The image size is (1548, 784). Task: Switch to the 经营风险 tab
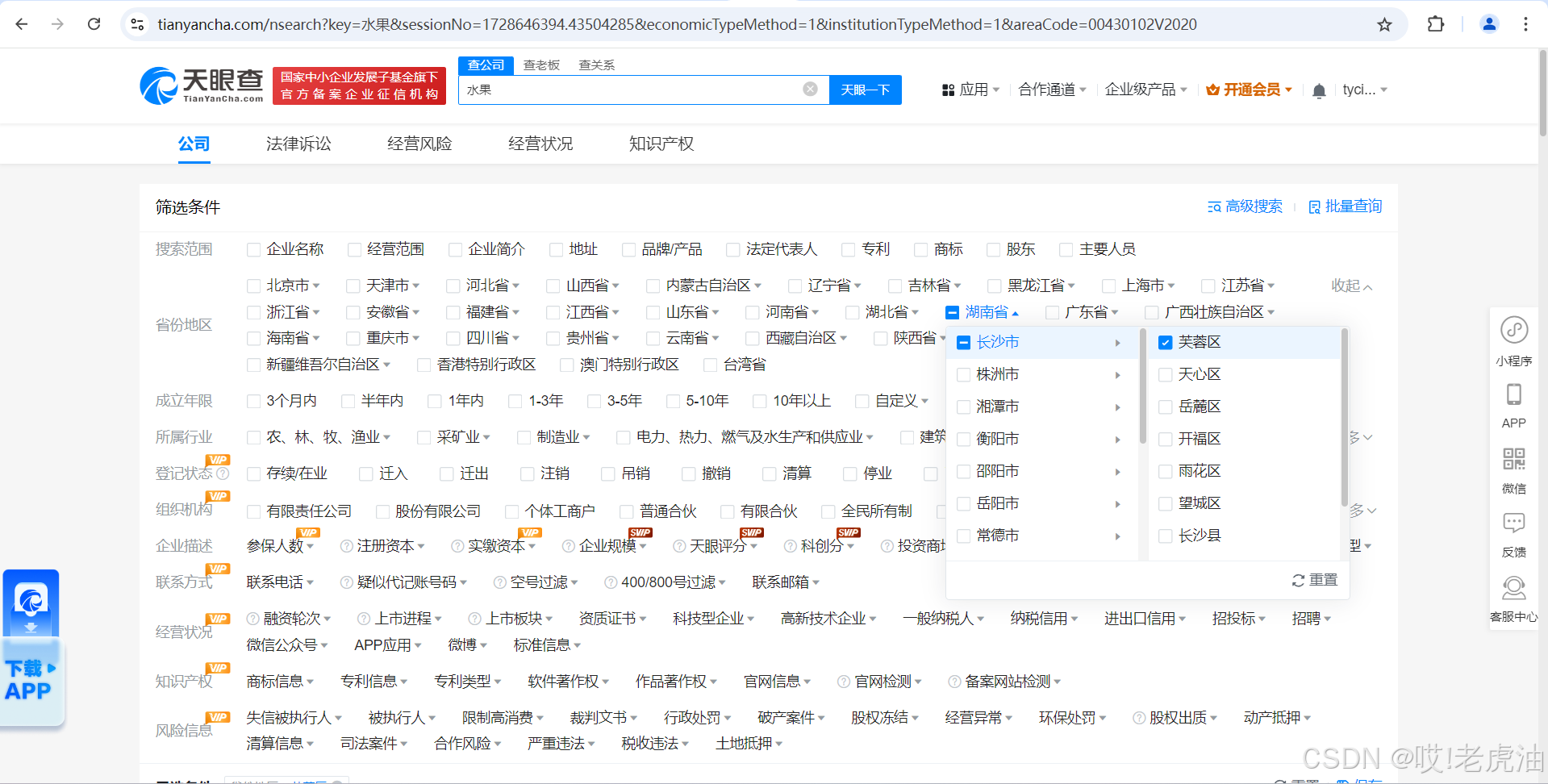[419, 144]
